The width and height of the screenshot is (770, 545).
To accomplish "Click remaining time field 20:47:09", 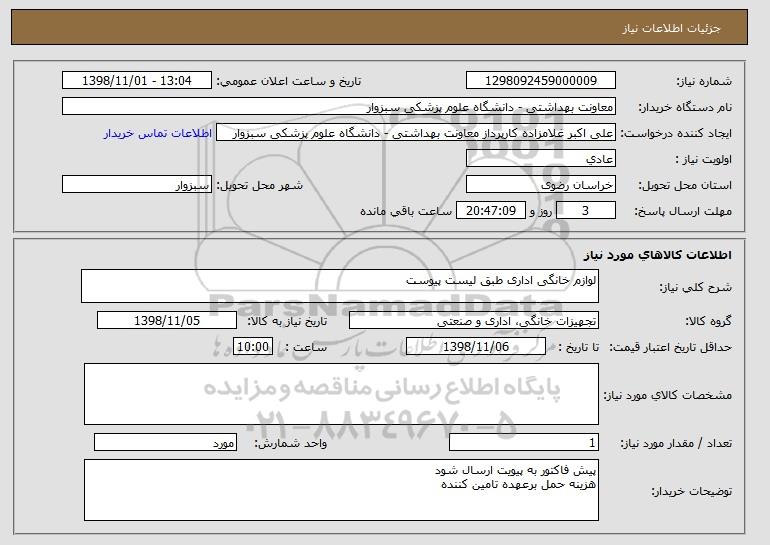I will pyautogui.click(x=491, y=211).
